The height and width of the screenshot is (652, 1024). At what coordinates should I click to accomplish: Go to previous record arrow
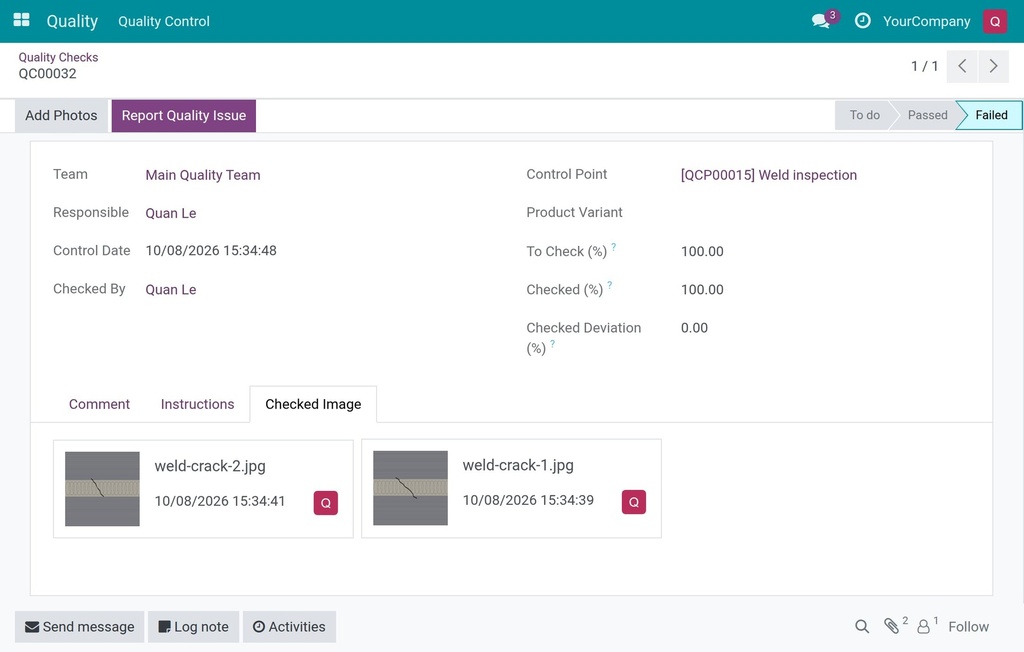tap(962, 66)
